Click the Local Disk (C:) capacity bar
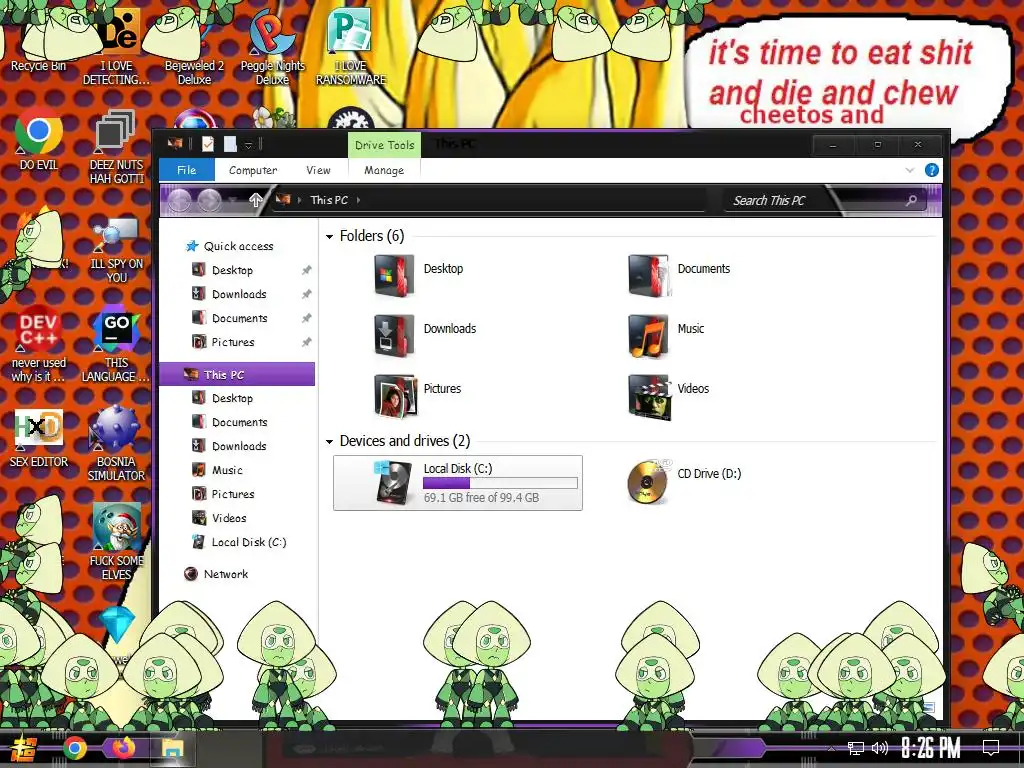Viewport: 1024px width, 768px height. coord(500,483)
